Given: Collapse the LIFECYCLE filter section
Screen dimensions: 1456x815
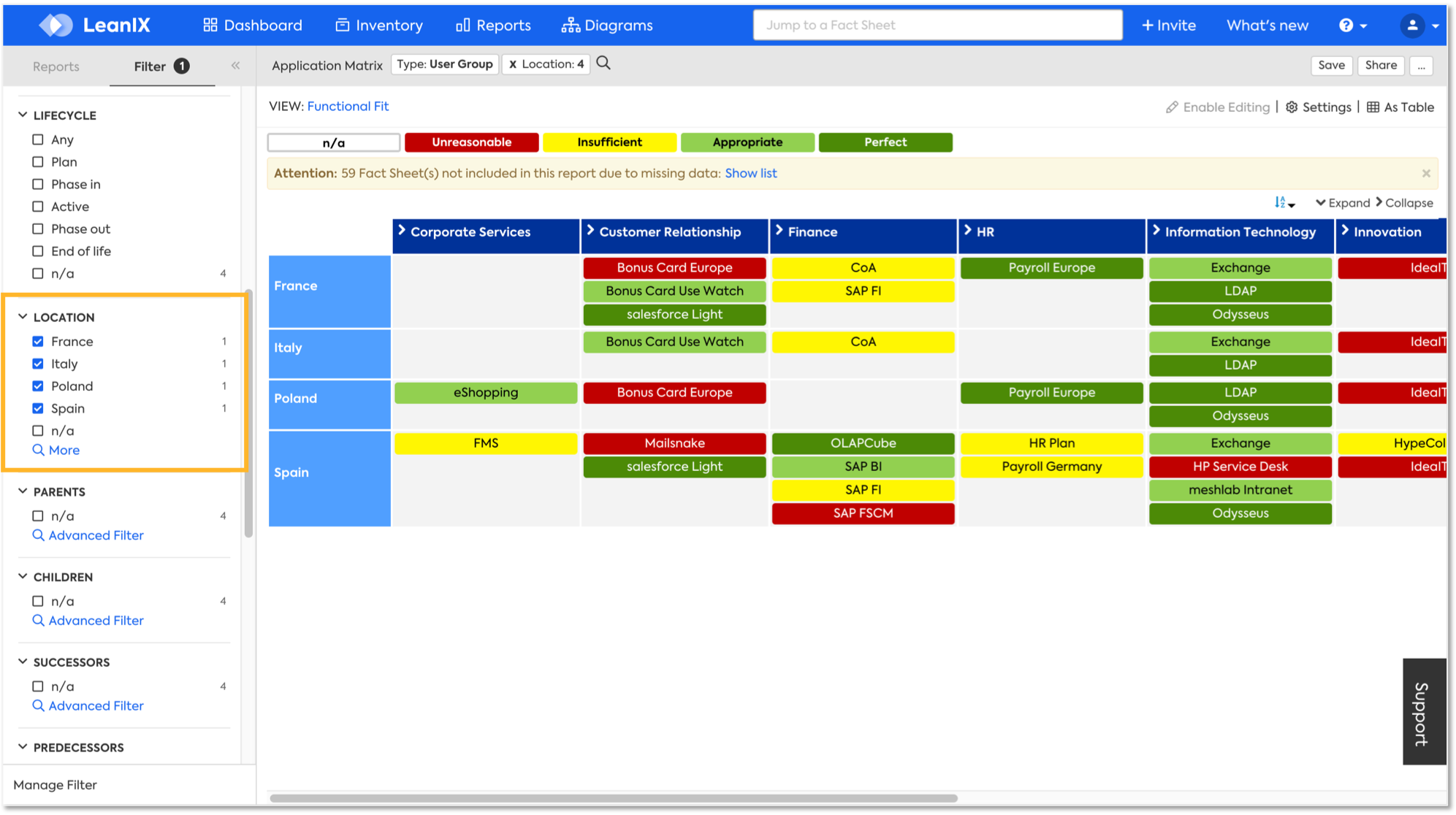Looking at the screenshot, I should click(23, 115).
